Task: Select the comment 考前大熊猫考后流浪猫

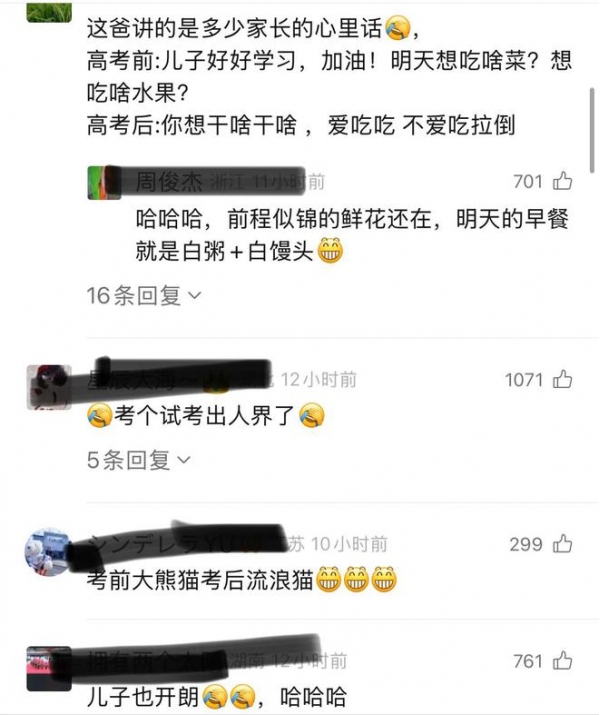Action: pos(200,580)
